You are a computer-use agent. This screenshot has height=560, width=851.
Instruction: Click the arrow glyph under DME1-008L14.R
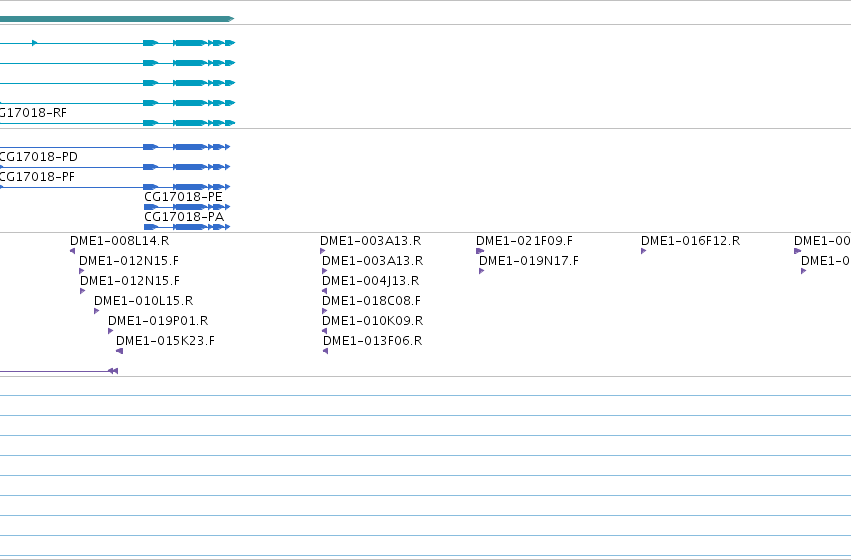73,251
